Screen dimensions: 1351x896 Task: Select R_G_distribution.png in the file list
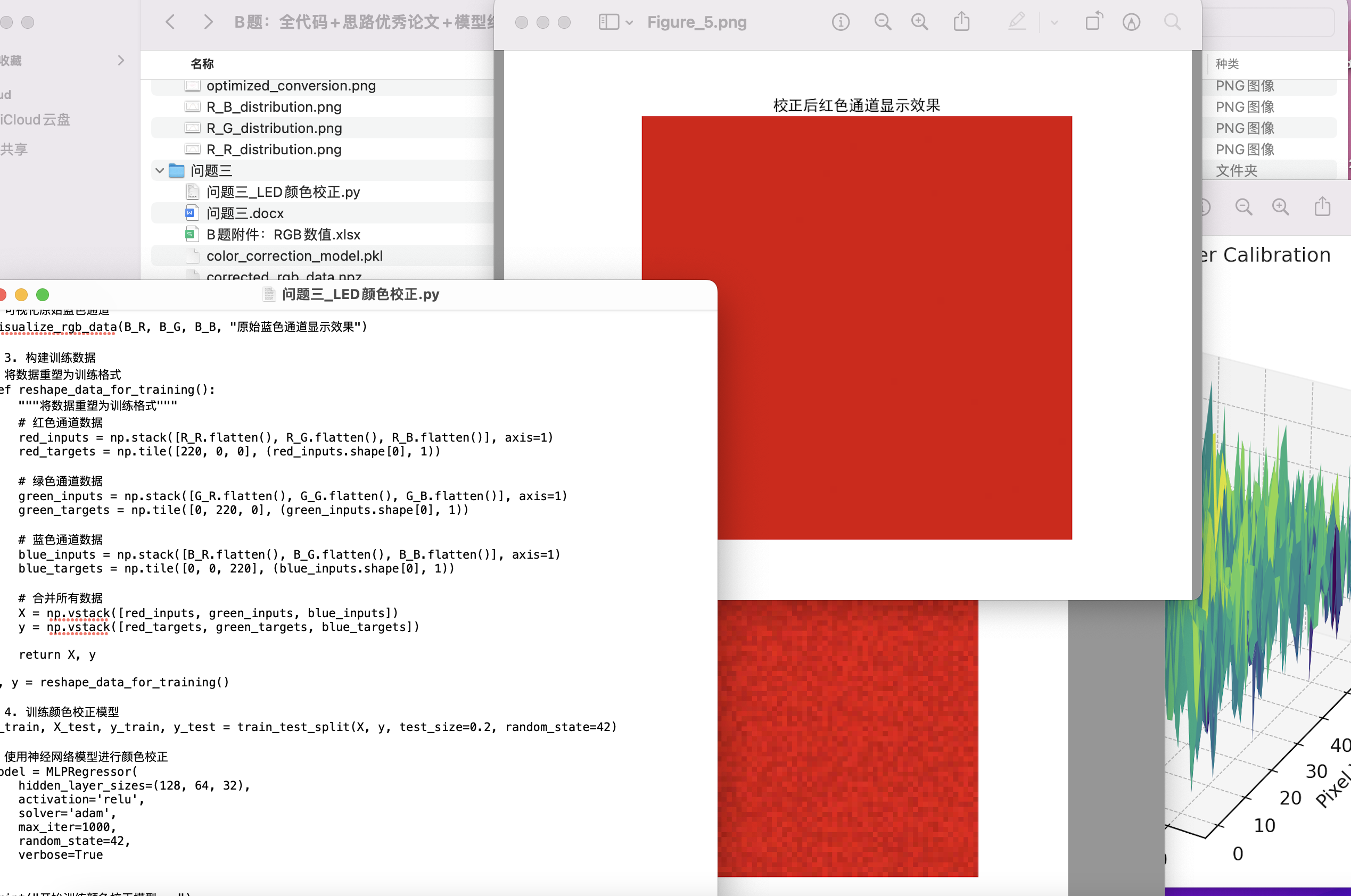coord(274,128)
